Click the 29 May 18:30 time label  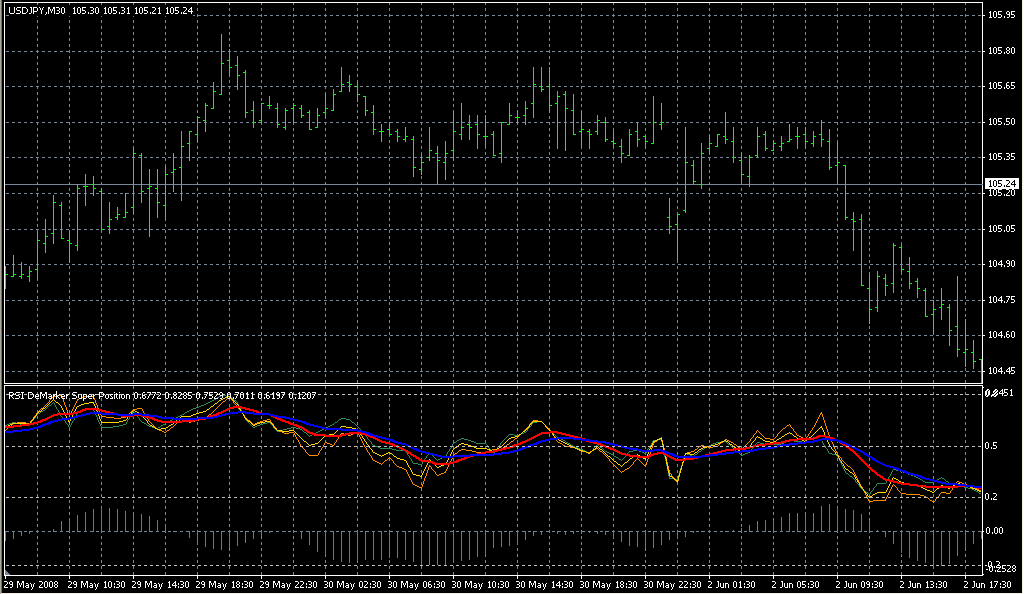coord(226,584)
